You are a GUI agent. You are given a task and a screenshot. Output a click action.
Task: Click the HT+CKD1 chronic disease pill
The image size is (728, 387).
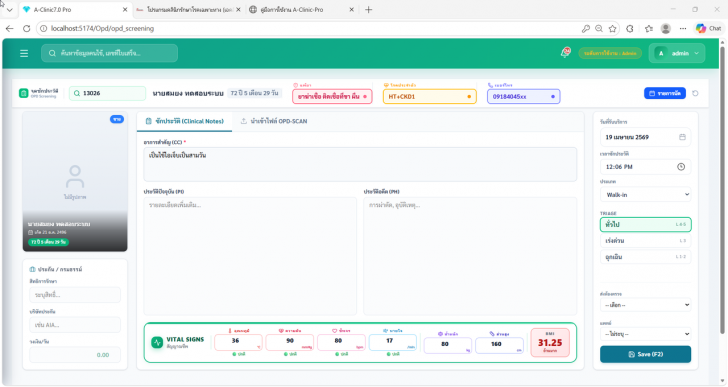click(x=429, y=97)
